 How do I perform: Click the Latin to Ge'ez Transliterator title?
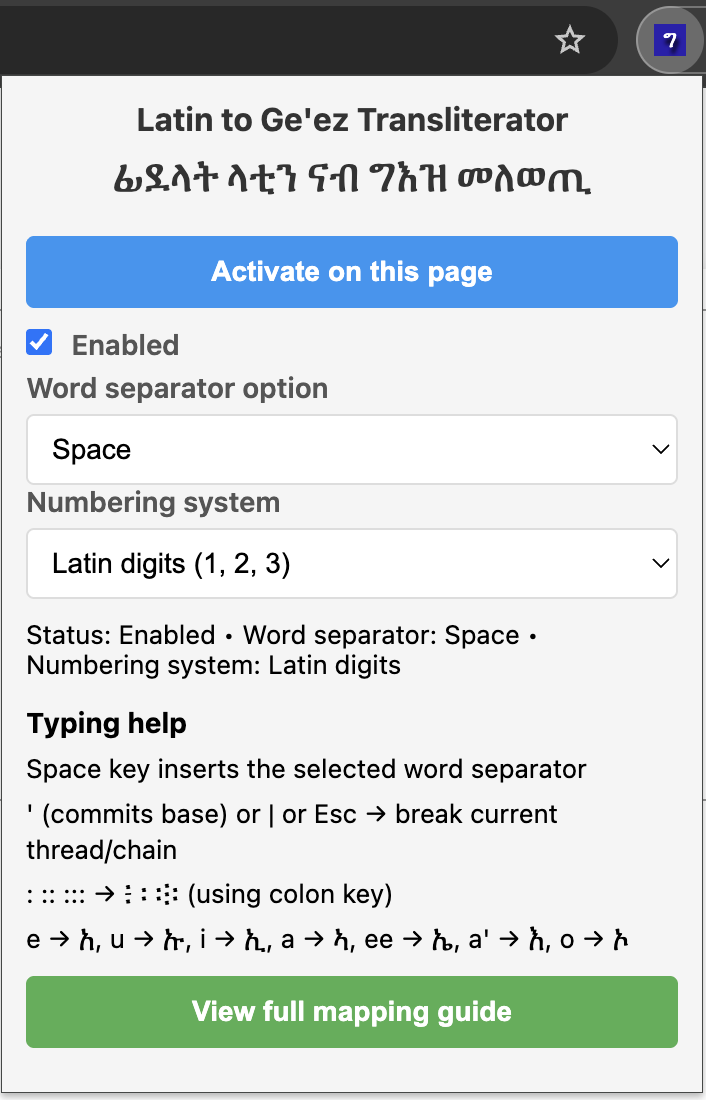coord(352,119)
